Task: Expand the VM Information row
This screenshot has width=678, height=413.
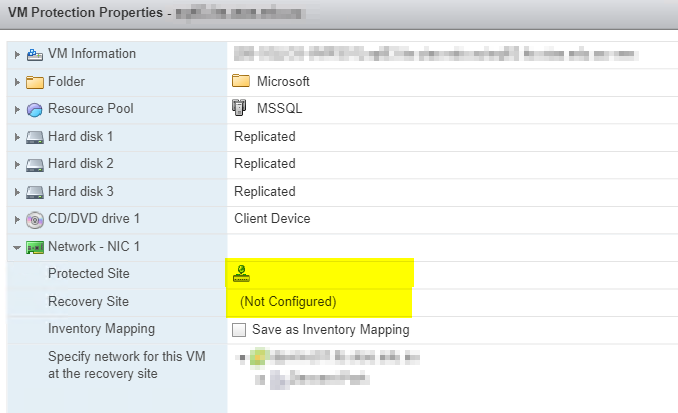Action: point(17,54)
